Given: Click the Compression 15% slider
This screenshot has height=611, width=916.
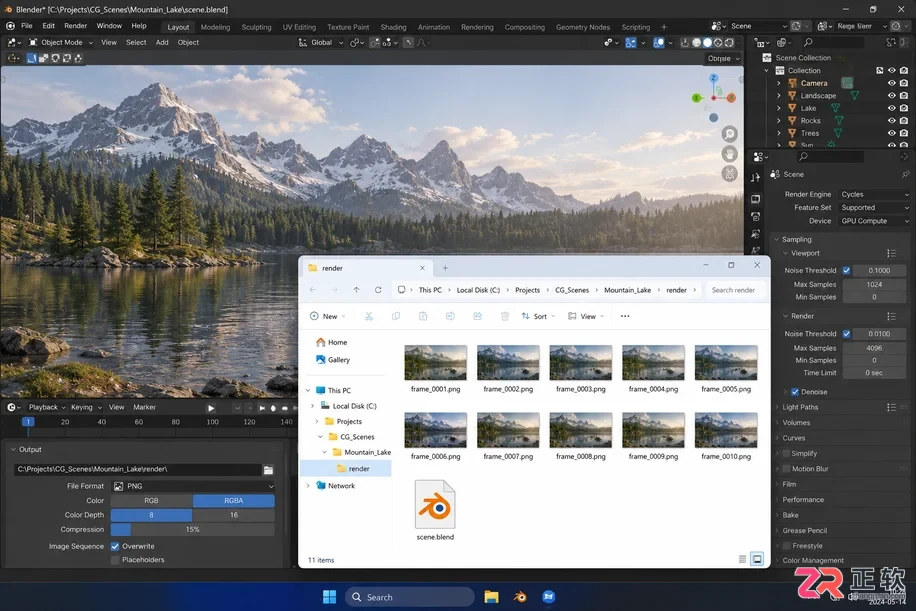Looking at the screenshot, I should click(x=193, y=530).
